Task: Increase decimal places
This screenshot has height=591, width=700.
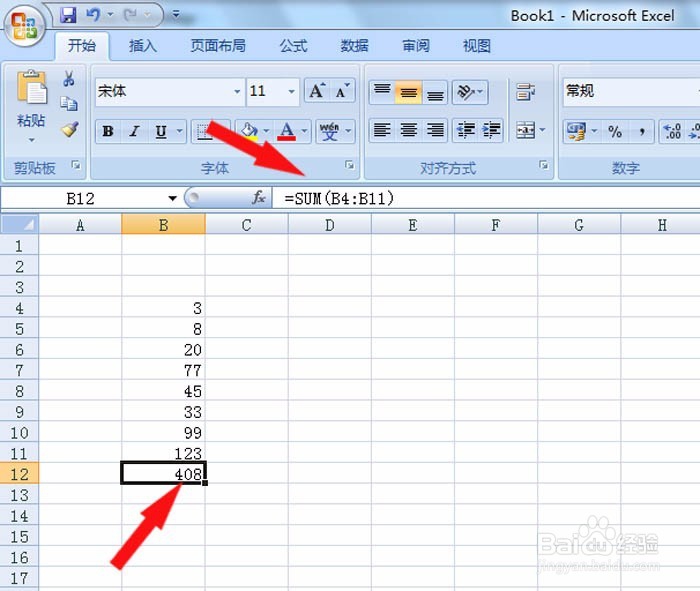Action: point(672,131)
